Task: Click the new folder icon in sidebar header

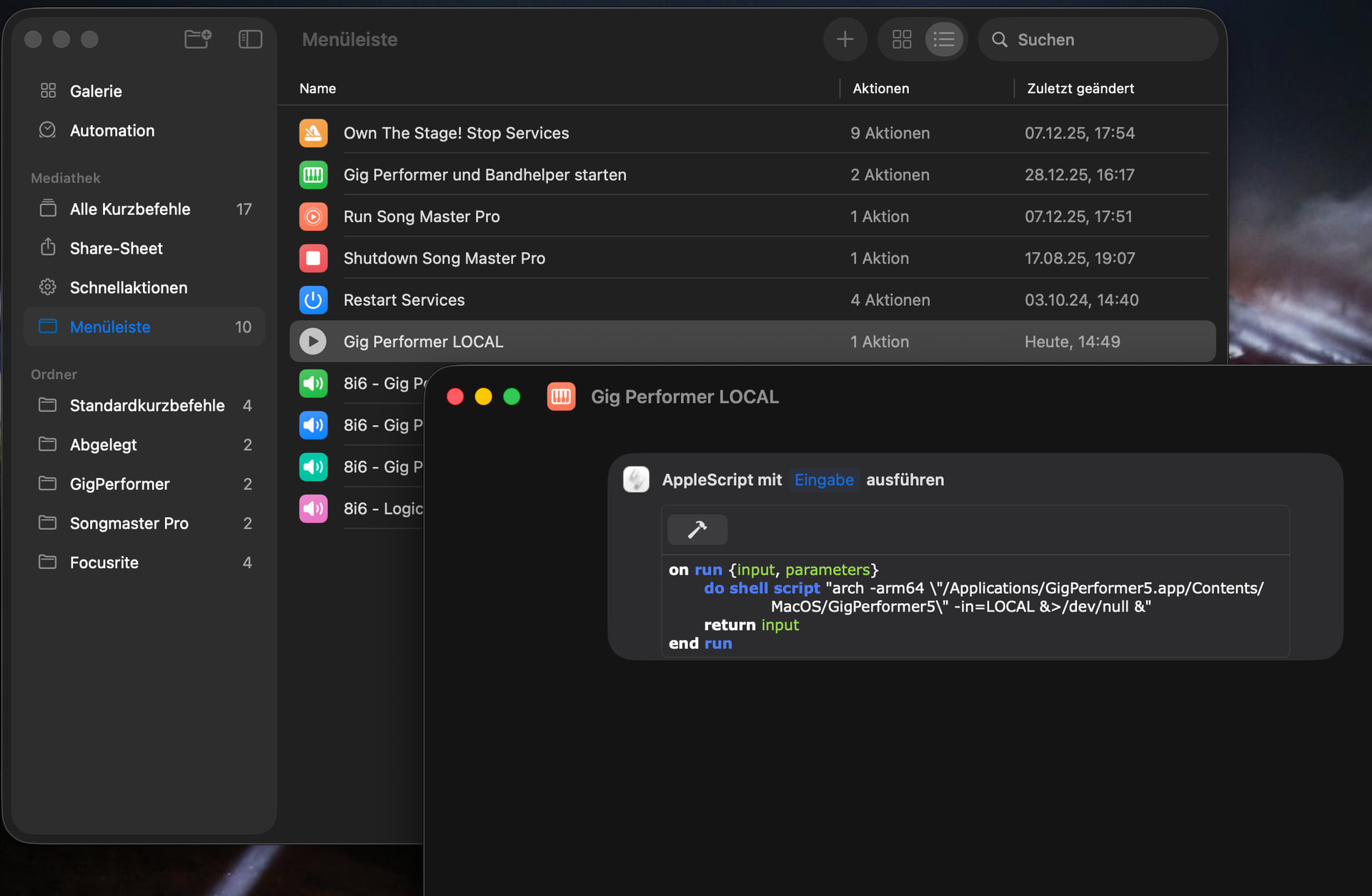Action: pos(197,39)
